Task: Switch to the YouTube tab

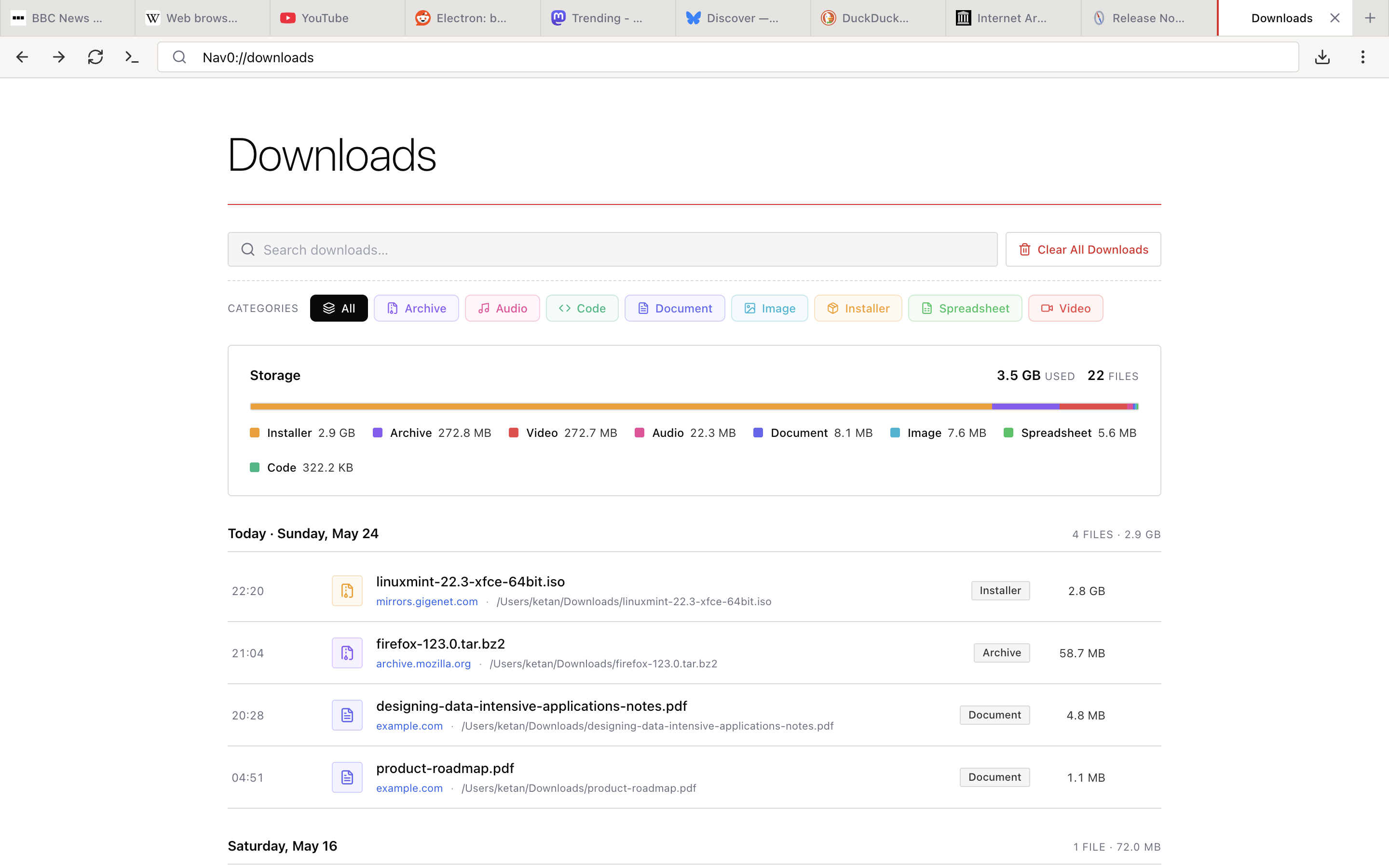Action: click(338, 18)
